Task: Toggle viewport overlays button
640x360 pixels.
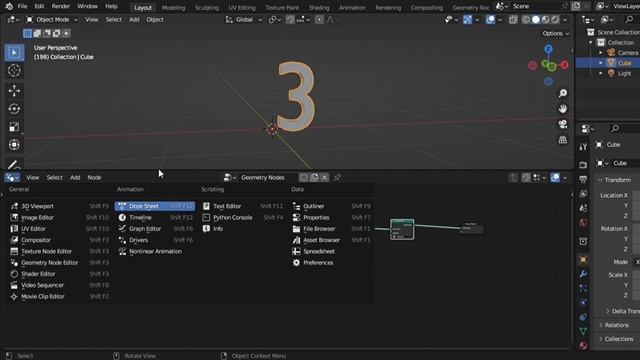Action: point(490,20)
